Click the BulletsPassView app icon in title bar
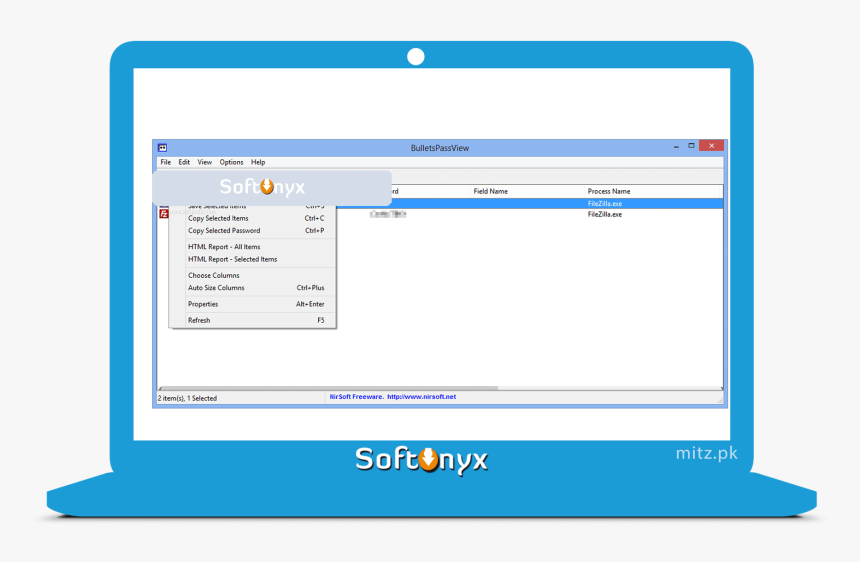860x562 pixels. tap(162, 147)
